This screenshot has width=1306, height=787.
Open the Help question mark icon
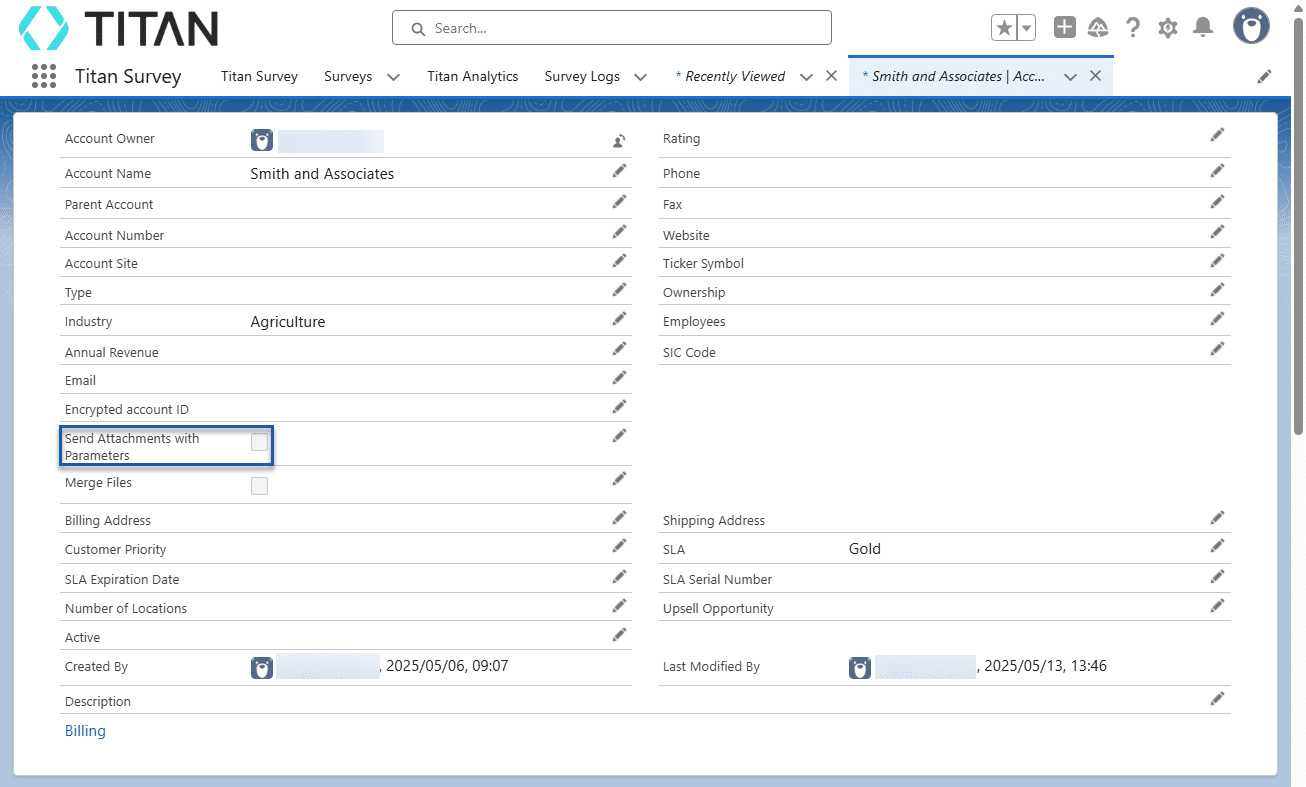pyautogui.click(x=1132, y=28)
